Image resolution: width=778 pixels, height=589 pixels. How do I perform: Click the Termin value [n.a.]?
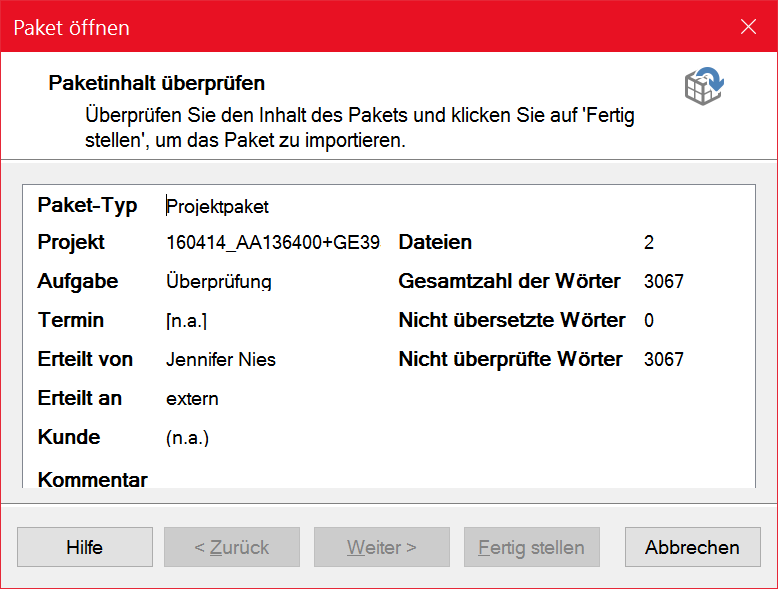click(187, 321)
